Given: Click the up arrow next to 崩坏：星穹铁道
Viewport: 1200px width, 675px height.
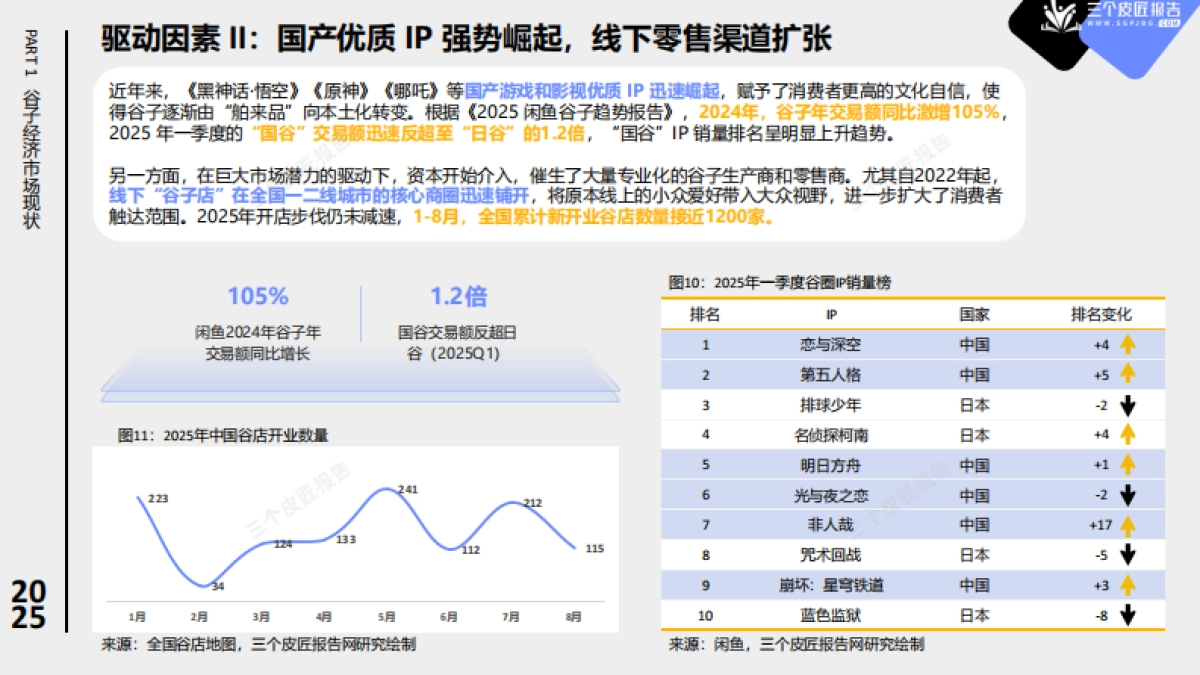Looking at the screenshot, I should (1128, 583).
